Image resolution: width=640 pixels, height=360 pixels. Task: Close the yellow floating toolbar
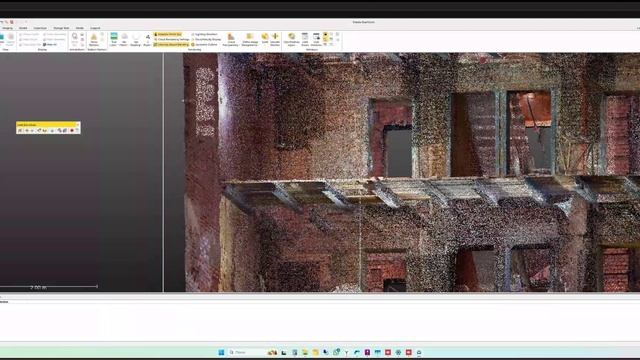point(78,124)
